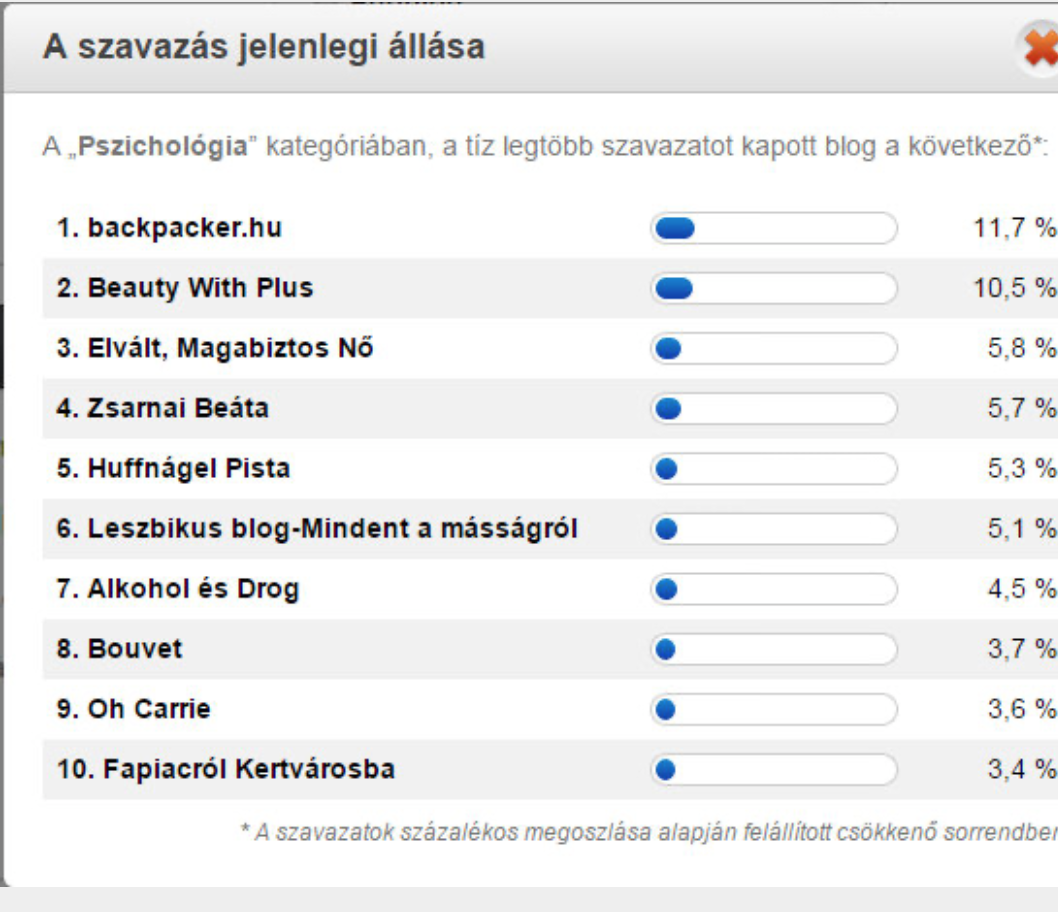This screenshot has height=912, width=1058.
Task: Click the Fapiacról Kertvárosba progress bar
Action: point(773,769)
